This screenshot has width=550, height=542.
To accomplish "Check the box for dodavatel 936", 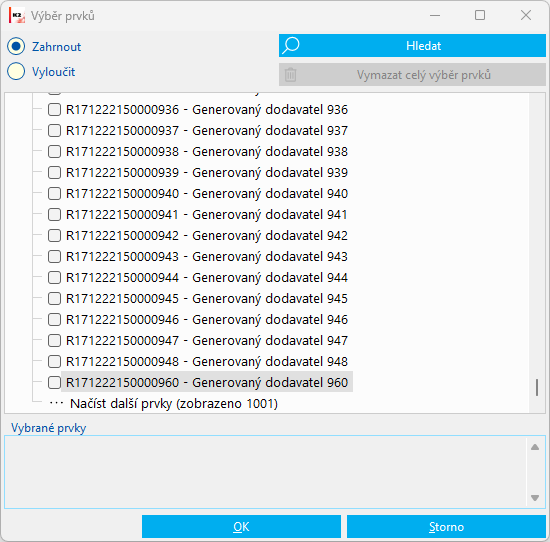I will coord(54,109).
